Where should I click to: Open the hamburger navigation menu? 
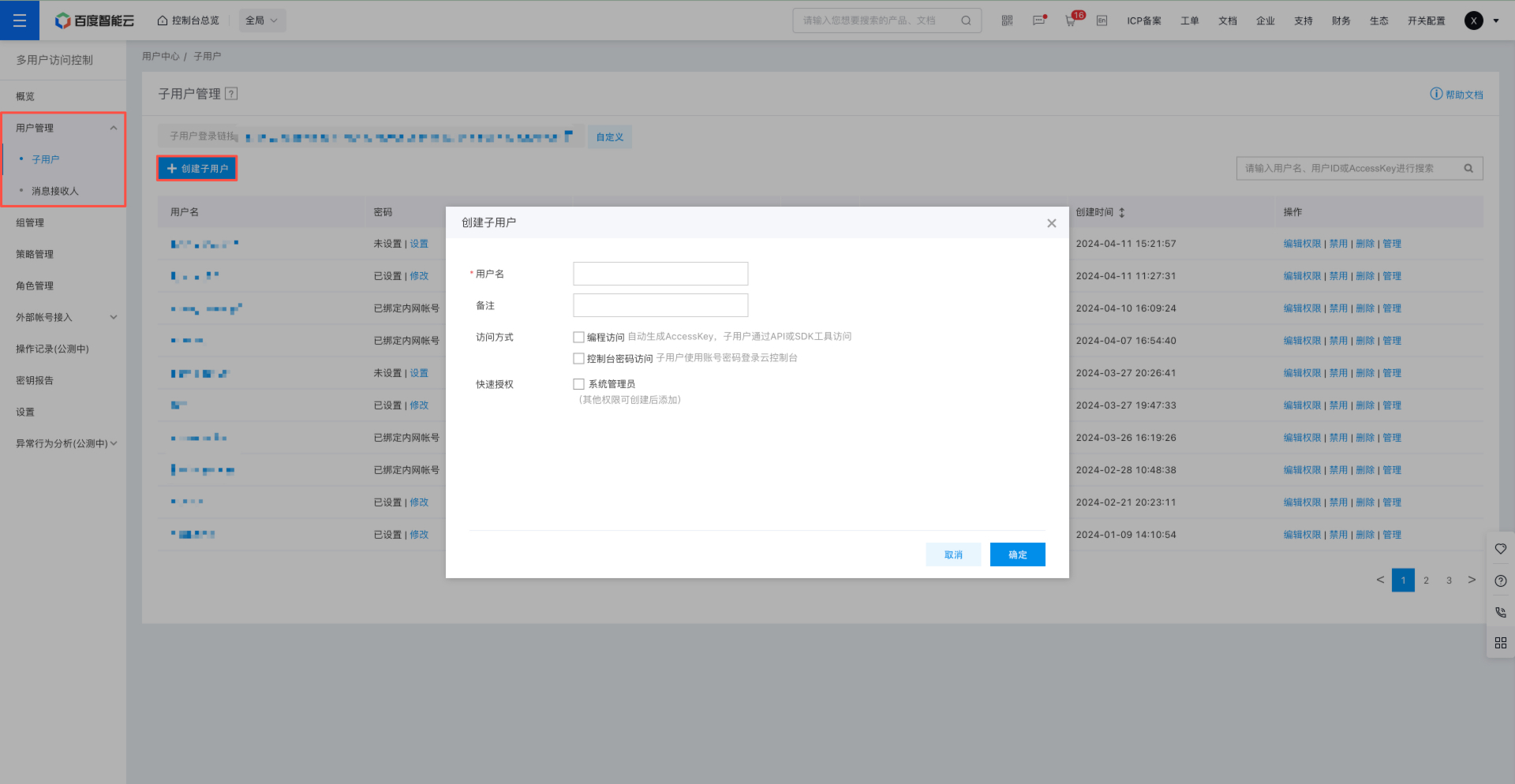(x=20, y=21)
